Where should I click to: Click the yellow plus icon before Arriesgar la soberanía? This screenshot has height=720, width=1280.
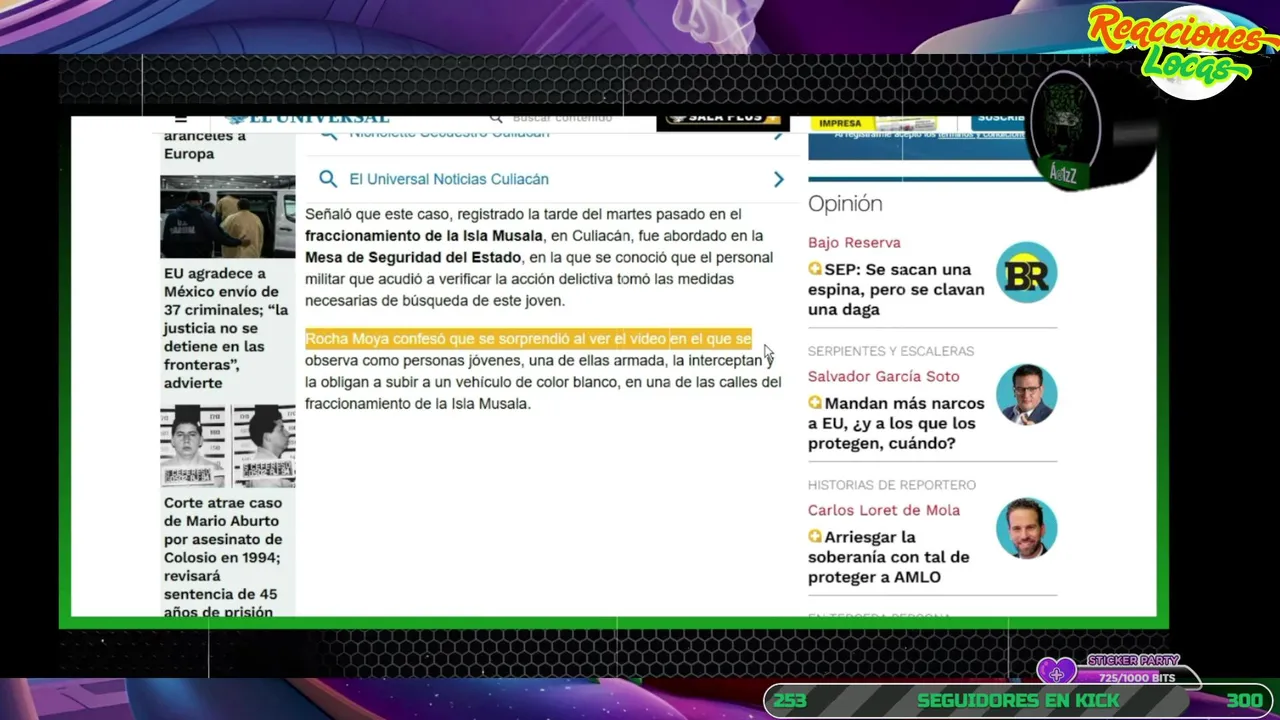point(815,537)
